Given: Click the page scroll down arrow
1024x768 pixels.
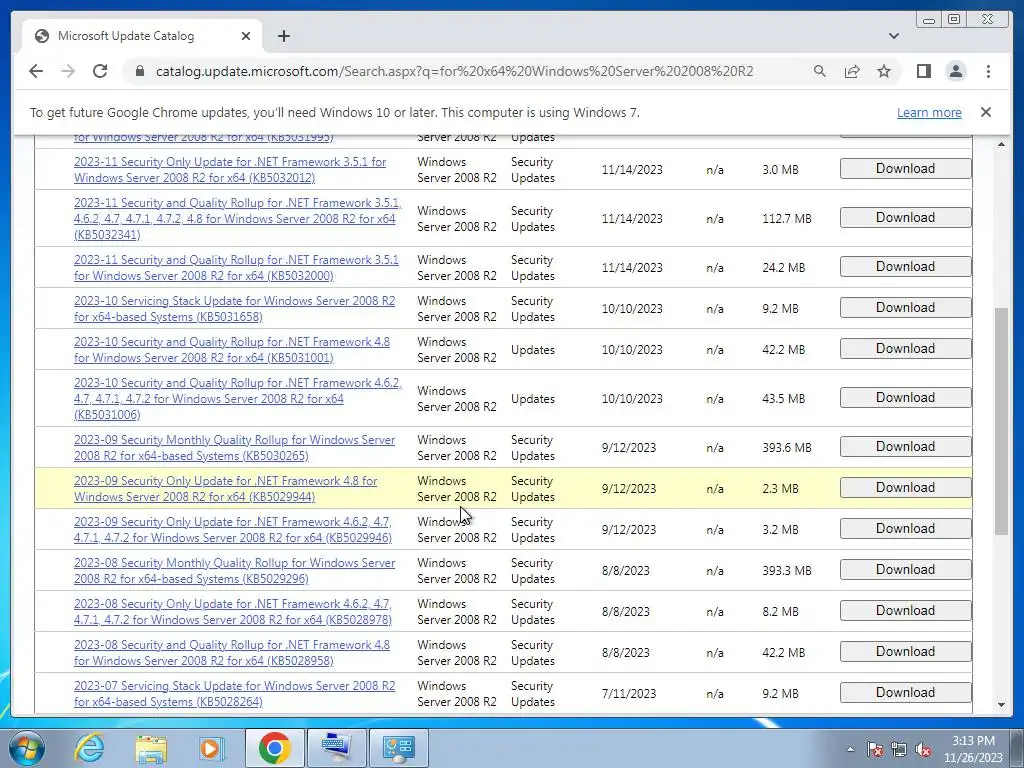Looking at the screenshot, I should click(x=1001, y=705).
